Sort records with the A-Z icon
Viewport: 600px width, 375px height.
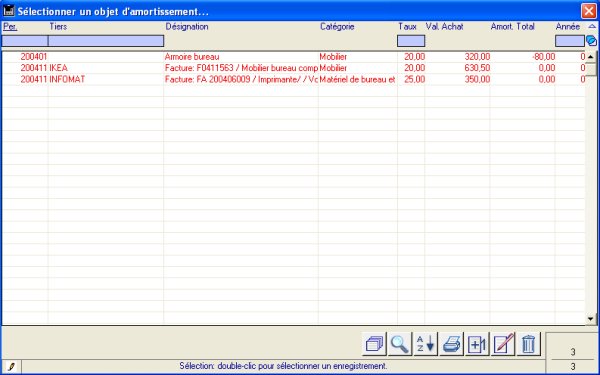(x=425, y=344)
